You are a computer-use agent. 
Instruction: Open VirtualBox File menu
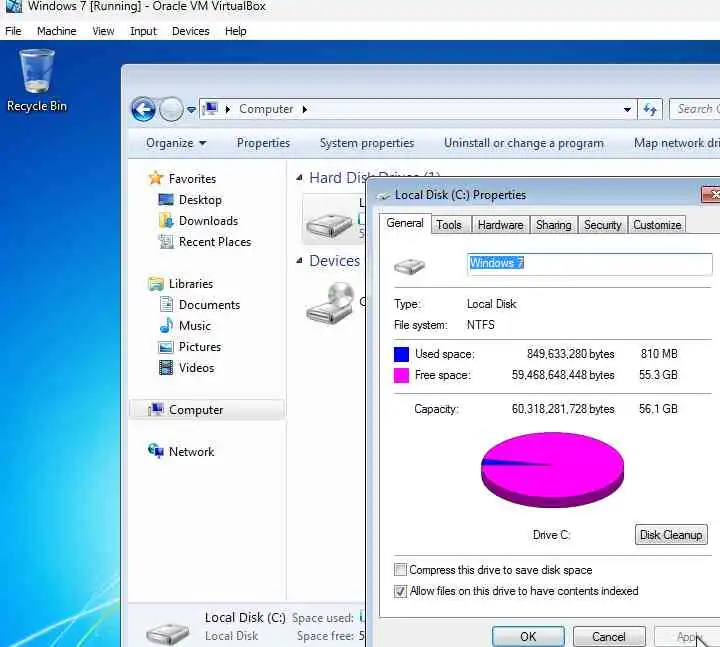pyautogui.click(x=13, y=31)
